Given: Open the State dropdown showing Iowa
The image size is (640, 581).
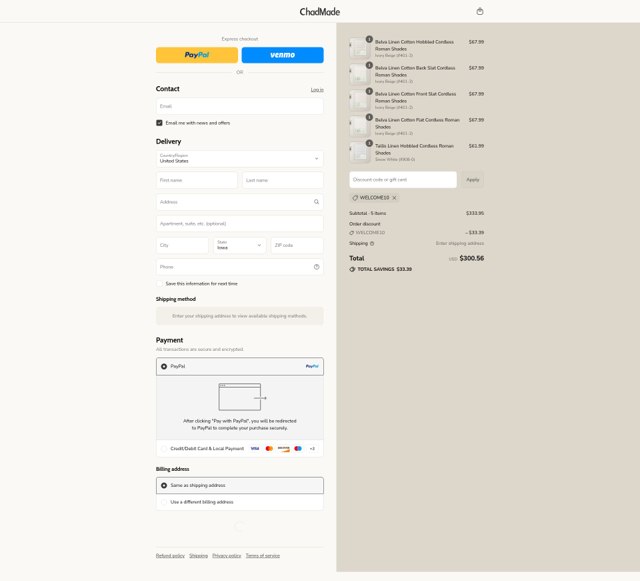Looking at the screenshot, I should 240,245.
